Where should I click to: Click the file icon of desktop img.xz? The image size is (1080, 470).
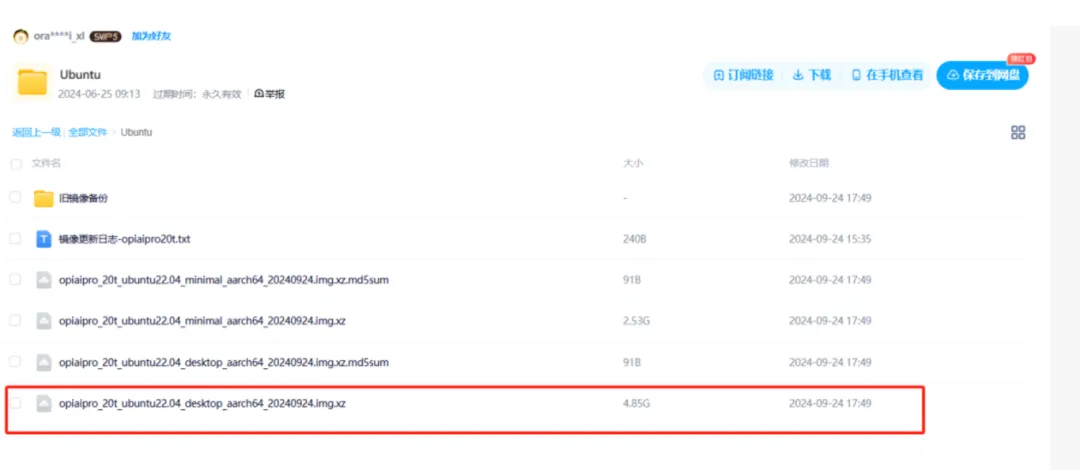(x=43, y=403)
